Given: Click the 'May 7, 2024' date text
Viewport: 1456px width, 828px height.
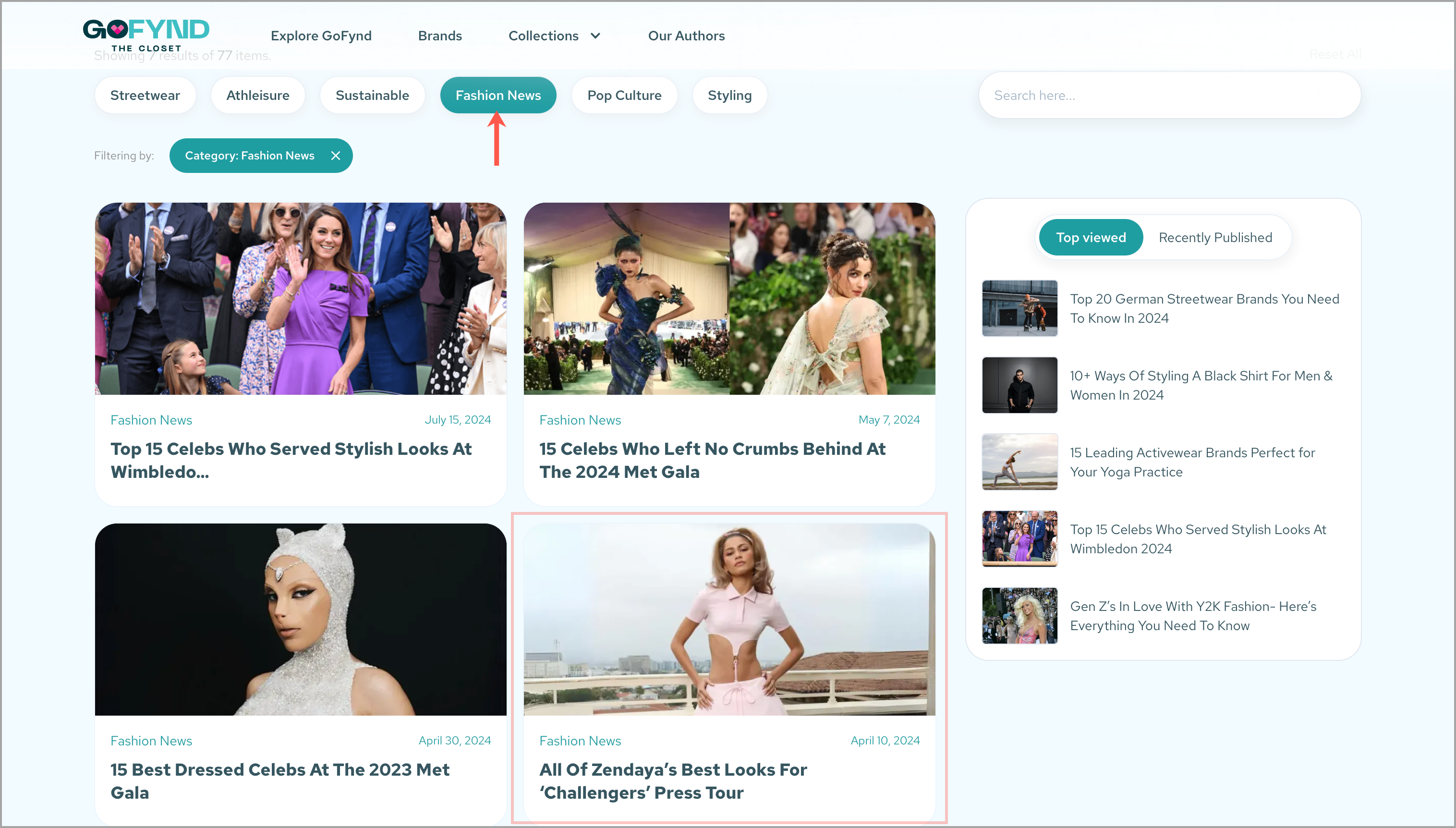Looking at the screenshot, I should tap(888, 420).
